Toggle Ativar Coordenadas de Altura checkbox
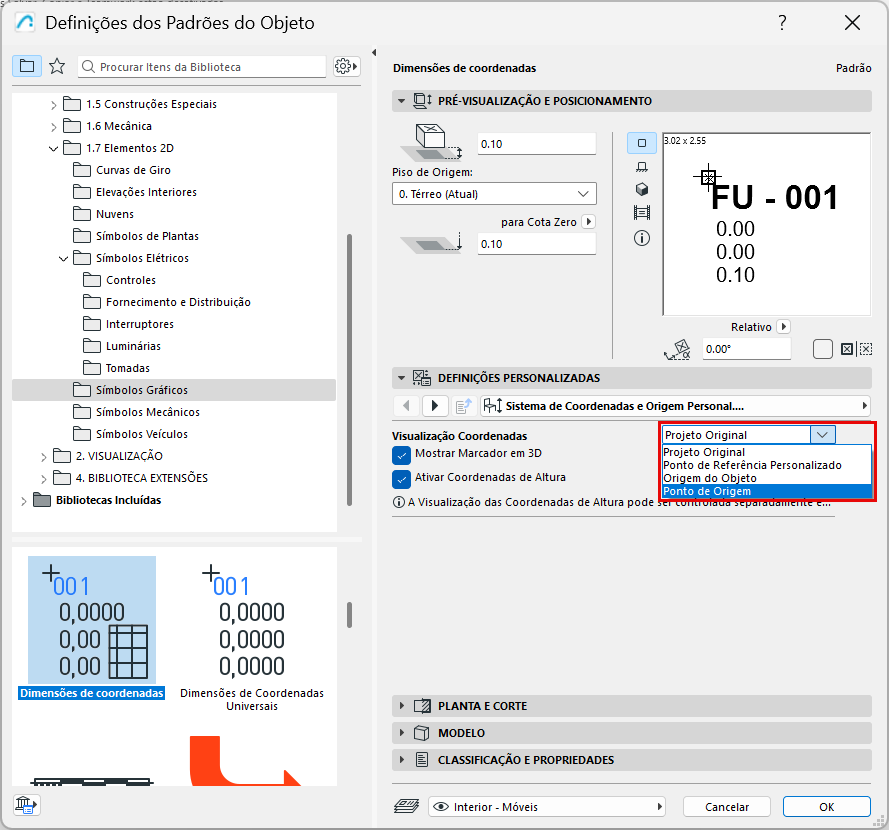The height and width of the screenshot is (830, 889). pyautogui.click(x=401, y=479)
